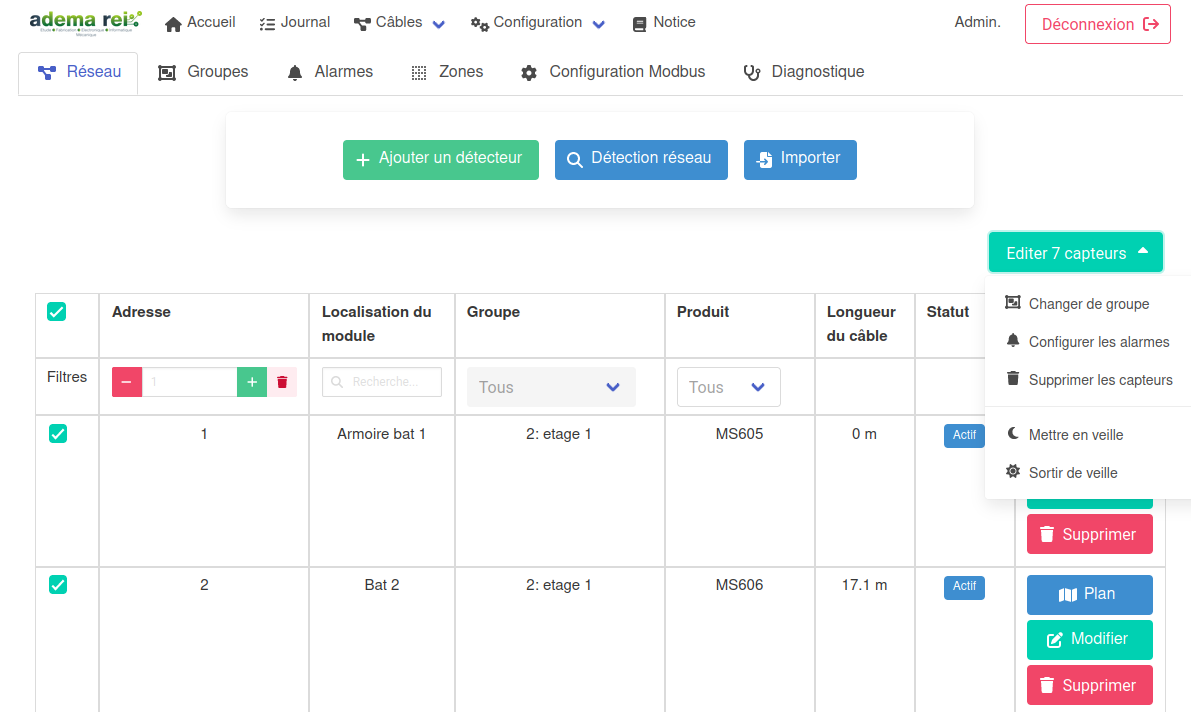Screen dimensions: 1191x712
Task: Uncheck the checkbox on detector address 1 row
Action: point(57,433)
